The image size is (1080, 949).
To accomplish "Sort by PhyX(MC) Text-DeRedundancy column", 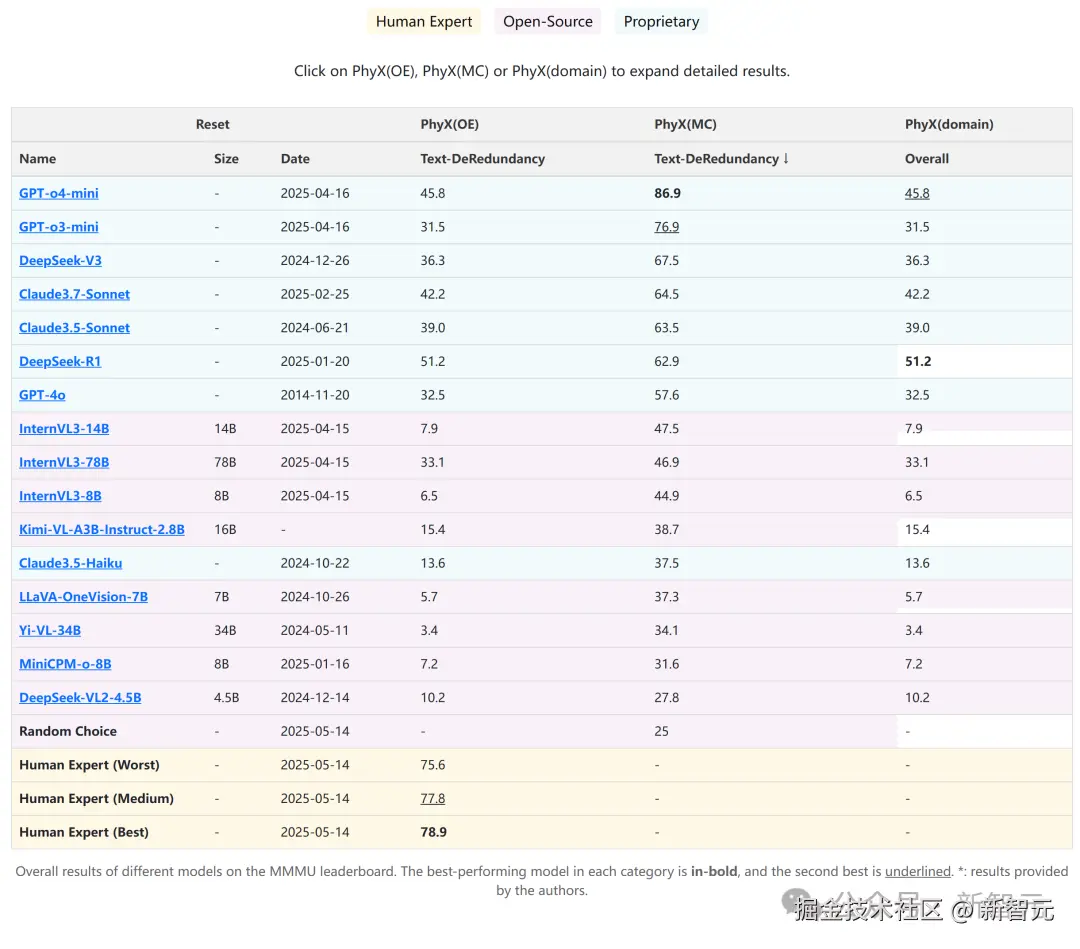I will [721, 159].
